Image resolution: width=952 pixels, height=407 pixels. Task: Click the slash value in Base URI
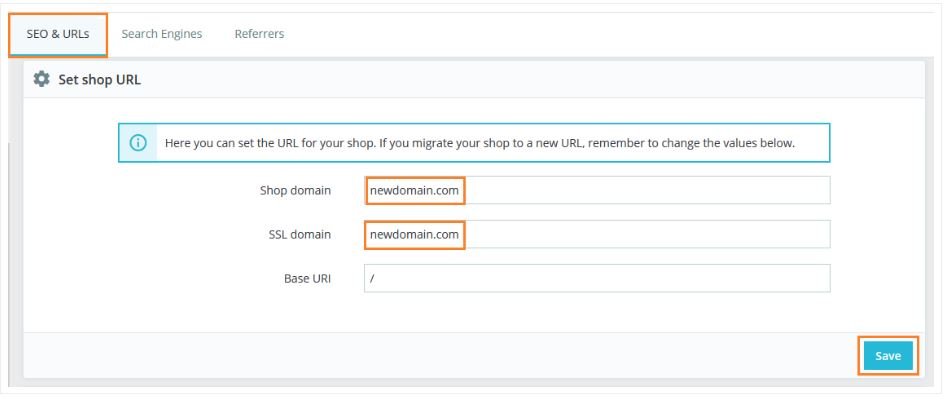372,279
